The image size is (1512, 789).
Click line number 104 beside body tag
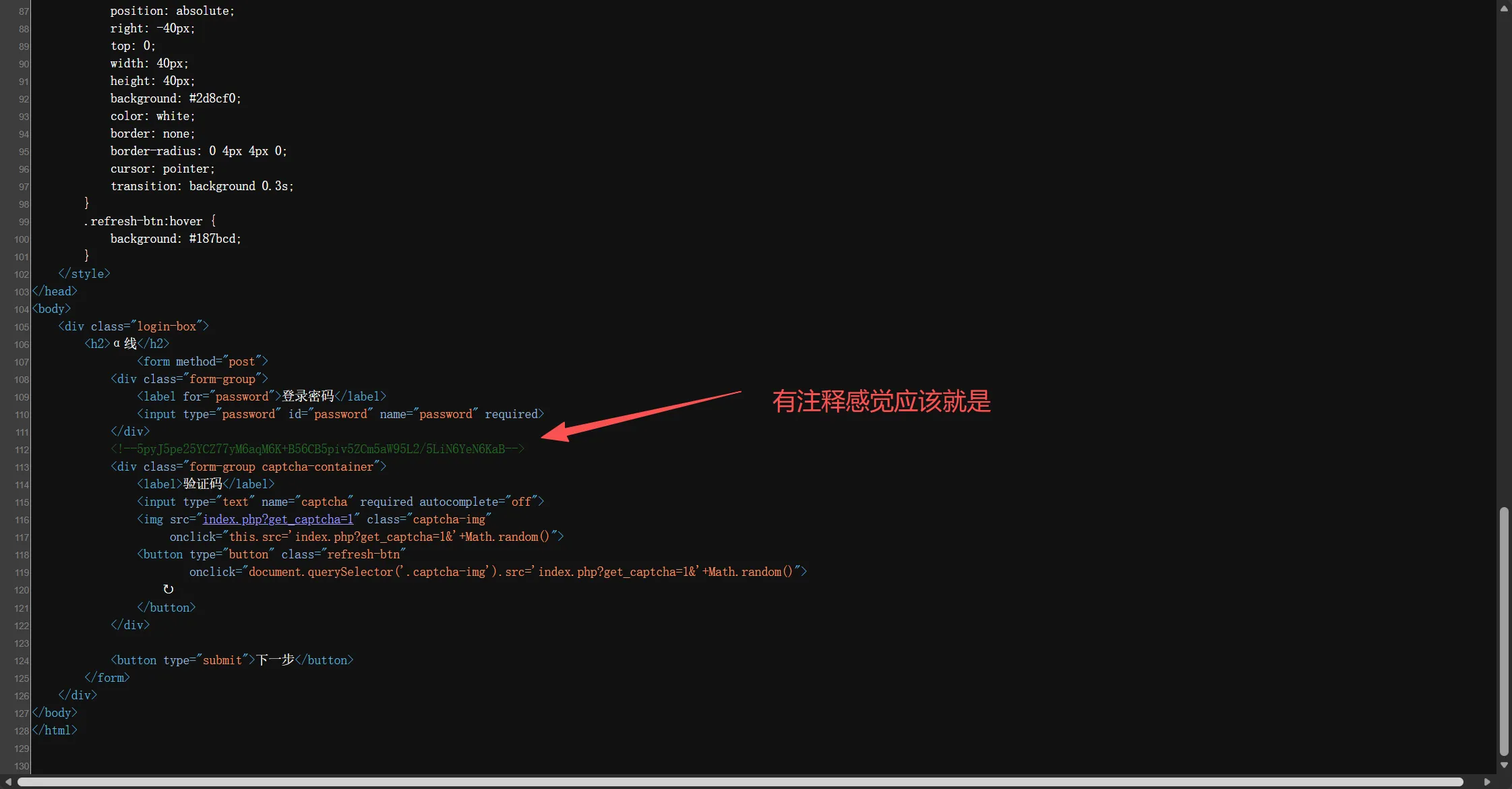coord(22,310)
